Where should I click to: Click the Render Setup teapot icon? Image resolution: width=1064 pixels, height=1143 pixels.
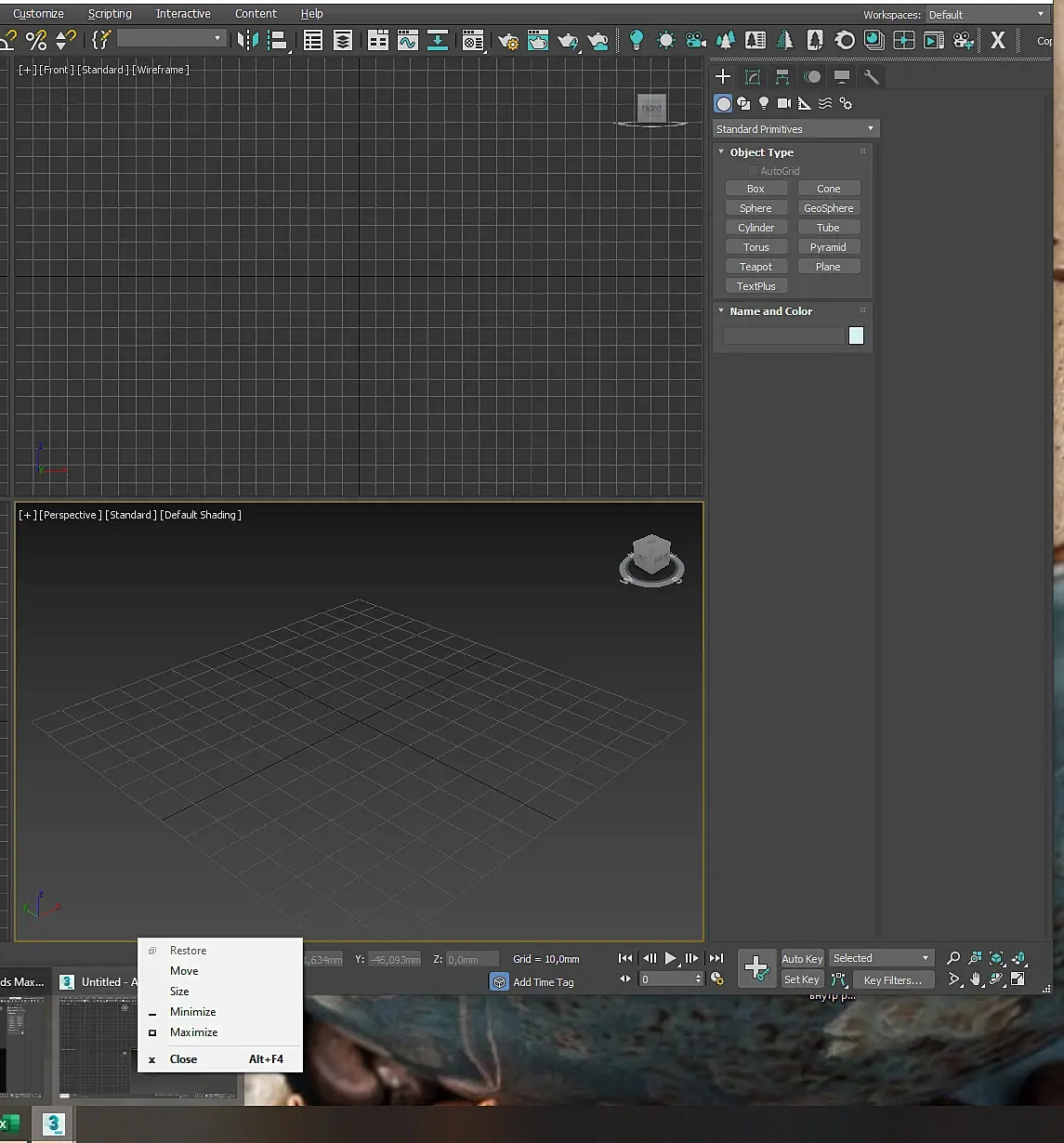click(508, 40)
